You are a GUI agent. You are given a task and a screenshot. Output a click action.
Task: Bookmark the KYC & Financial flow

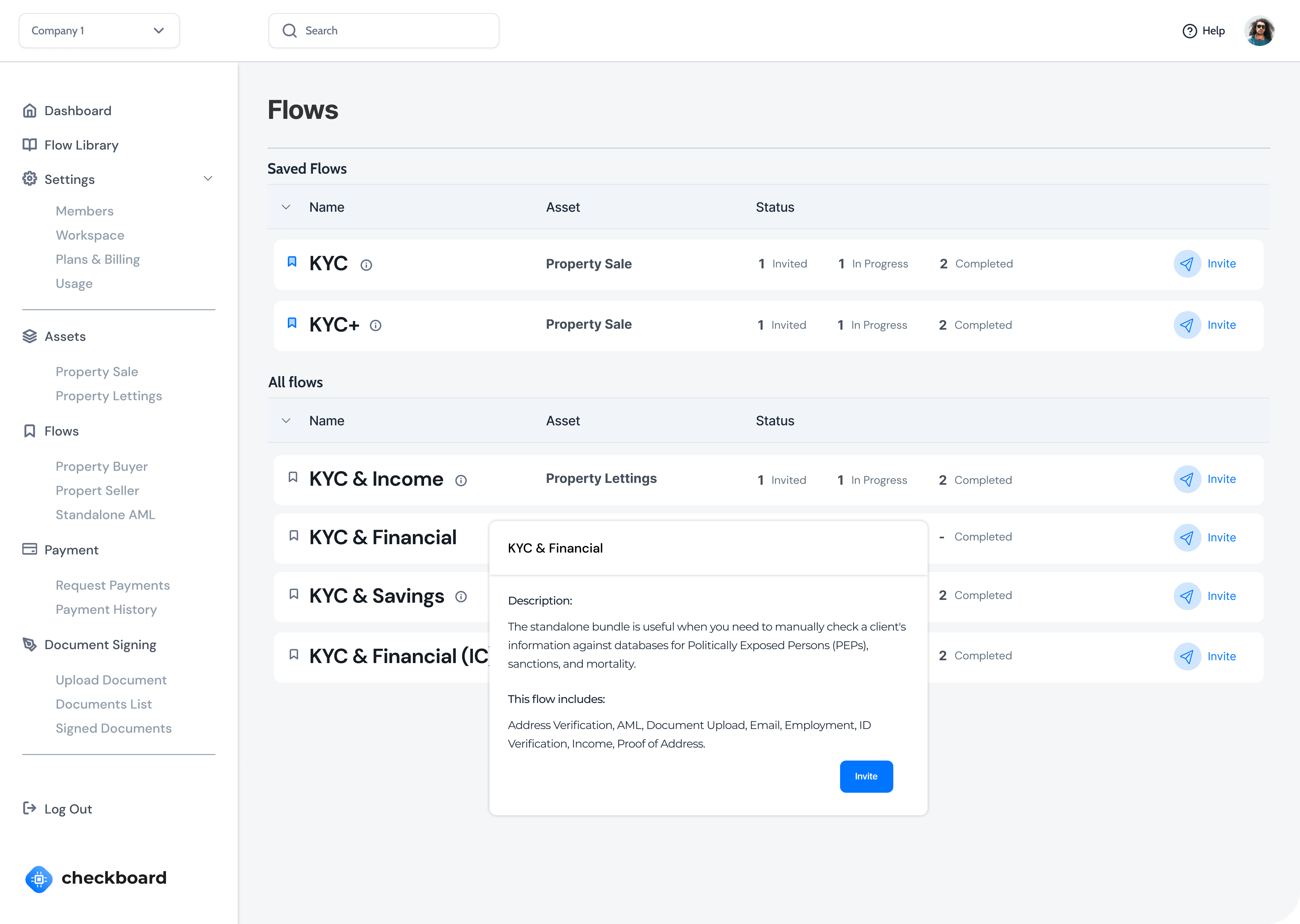click(293, 536)
